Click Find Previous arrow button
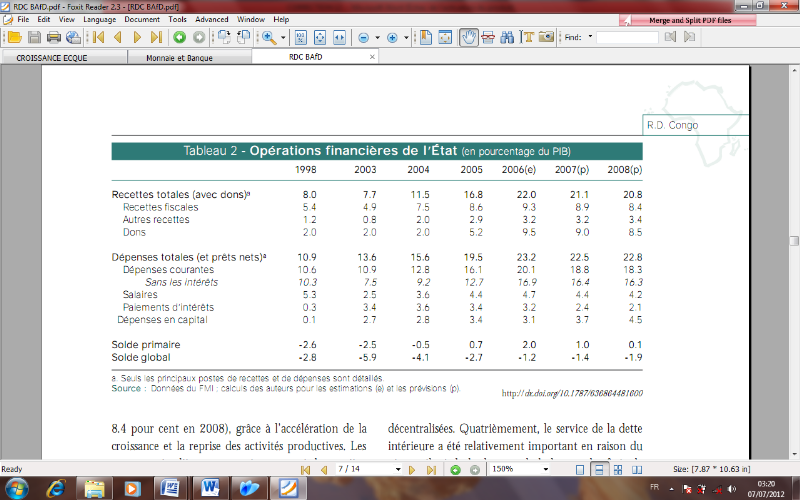Viewport: 800px width, 500px height. pos(670,37)
